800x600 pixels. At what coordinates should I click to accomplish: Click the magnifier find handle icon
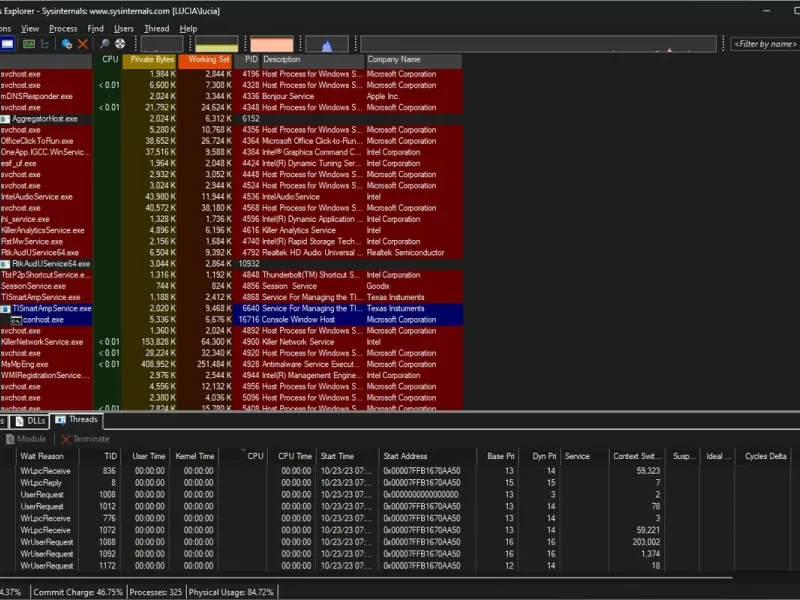pos(104,44)
